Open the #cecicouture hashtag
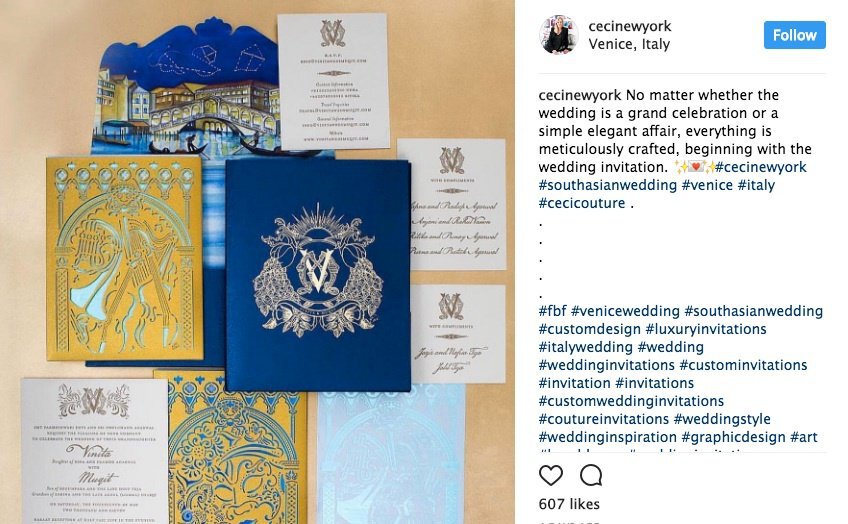 pos(582,203)
